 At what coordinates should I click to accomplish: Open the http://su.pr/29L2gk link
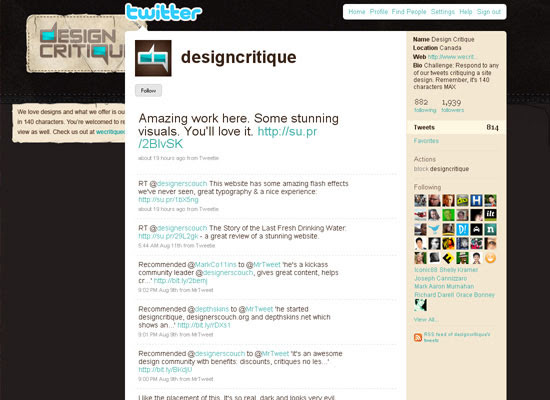coord(168,236)
